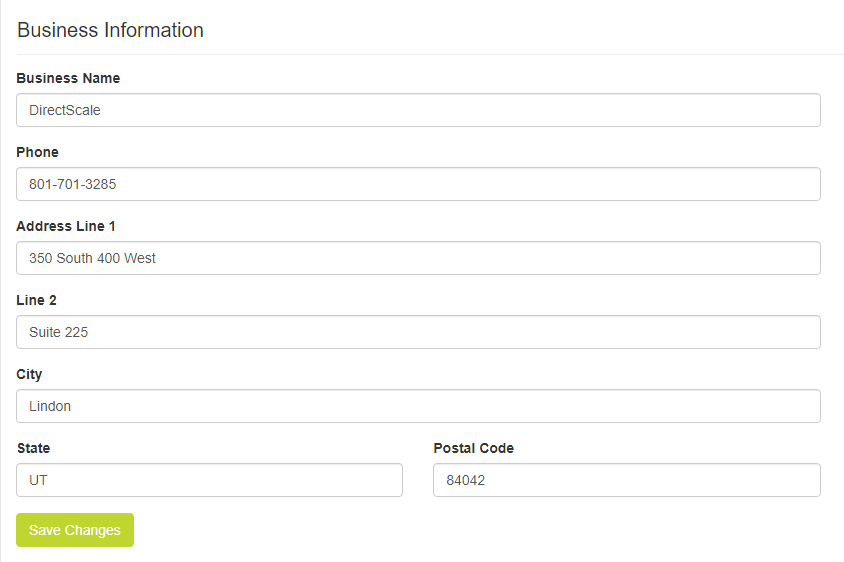Click the City label text
Viewport: 844px width, 562px height.
click(x=29, y=374)
